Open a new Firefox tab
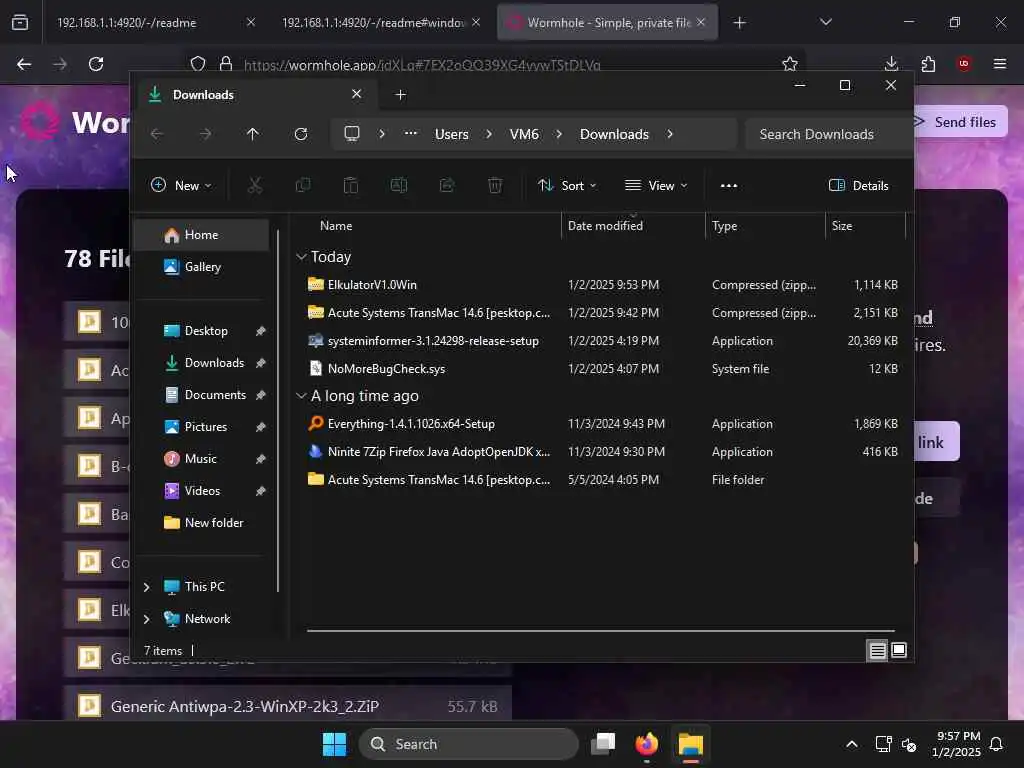Image resolution: width=1024 pixels, height=768 pixels. point(739,23)
